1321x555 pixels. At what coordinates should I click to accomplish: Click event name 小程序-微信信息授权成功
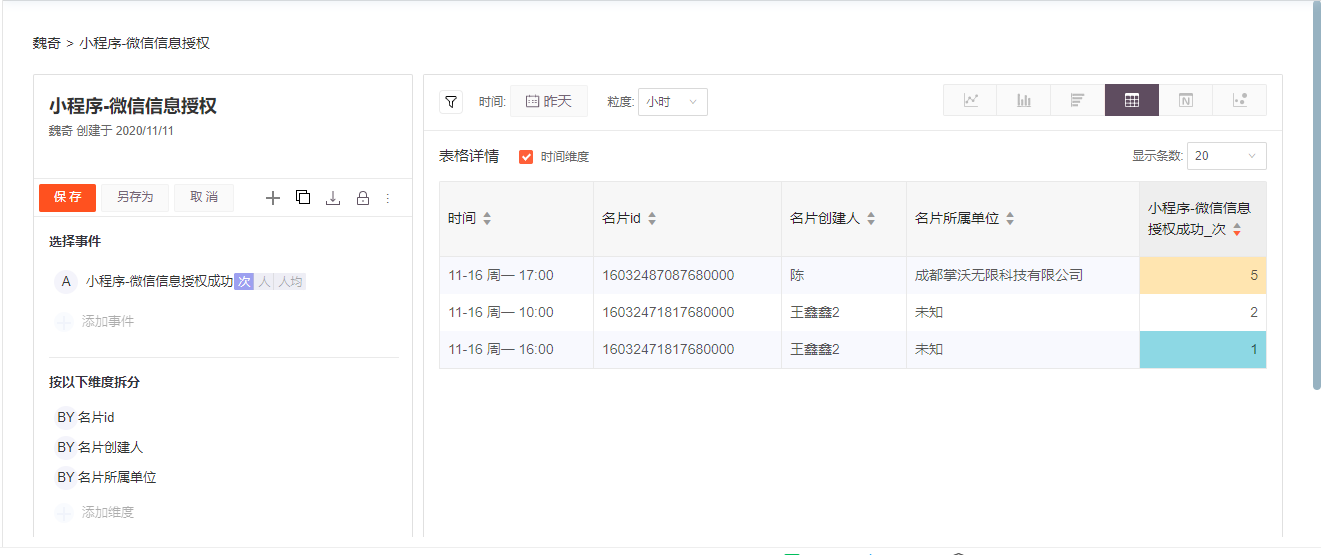pos(159,282)
